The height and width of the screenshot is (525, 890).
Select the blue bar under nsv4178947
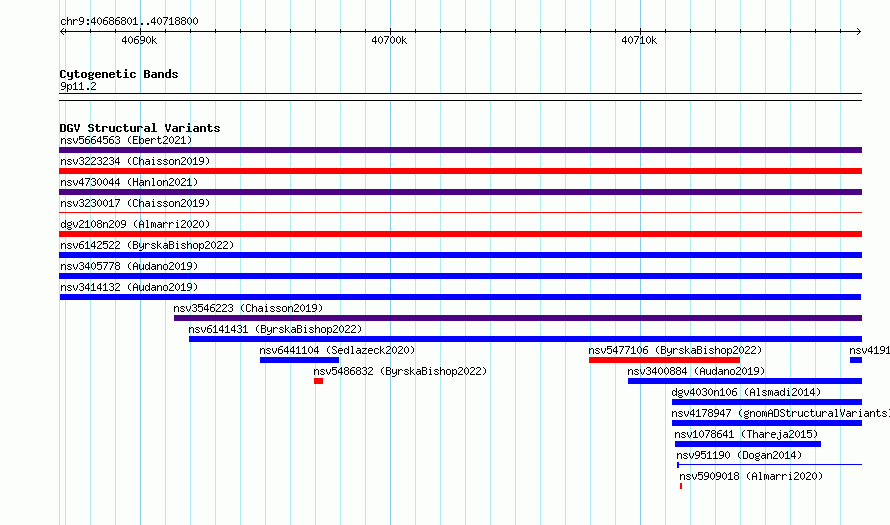pos(767,423)
